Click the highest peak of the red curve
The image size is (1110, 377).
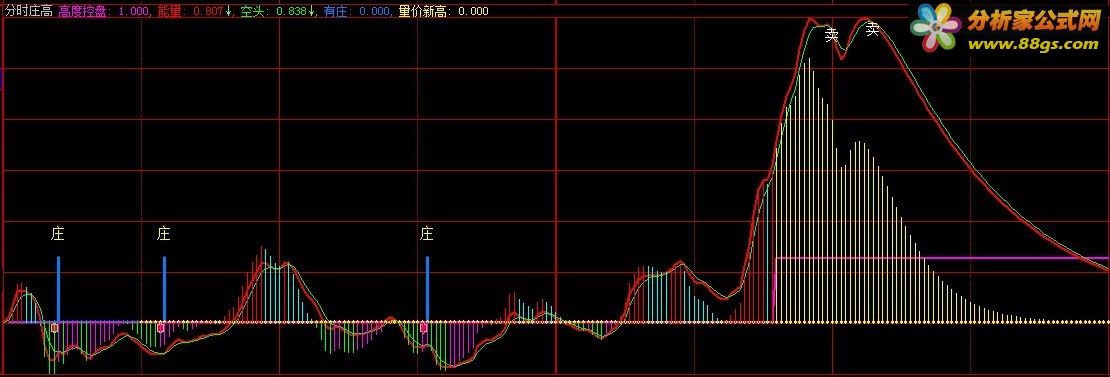pos(813,20)
